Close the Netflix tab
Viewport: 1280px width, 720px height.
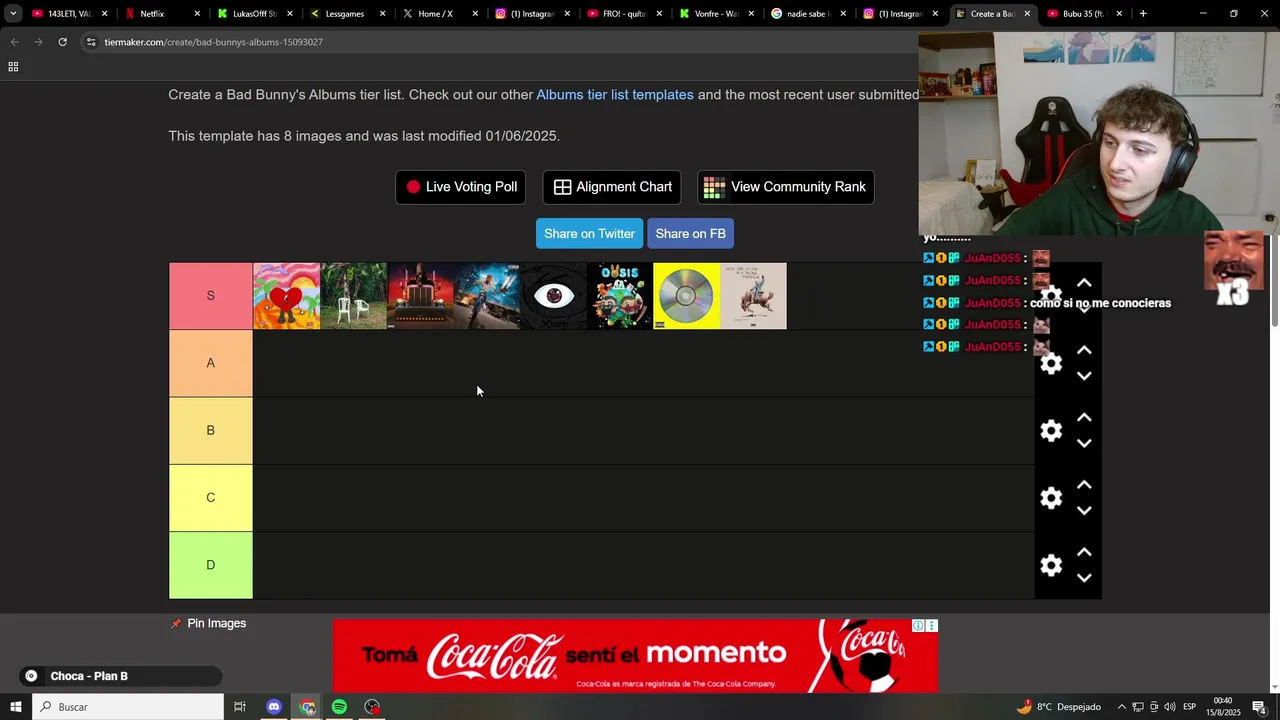tap(197, 14)
